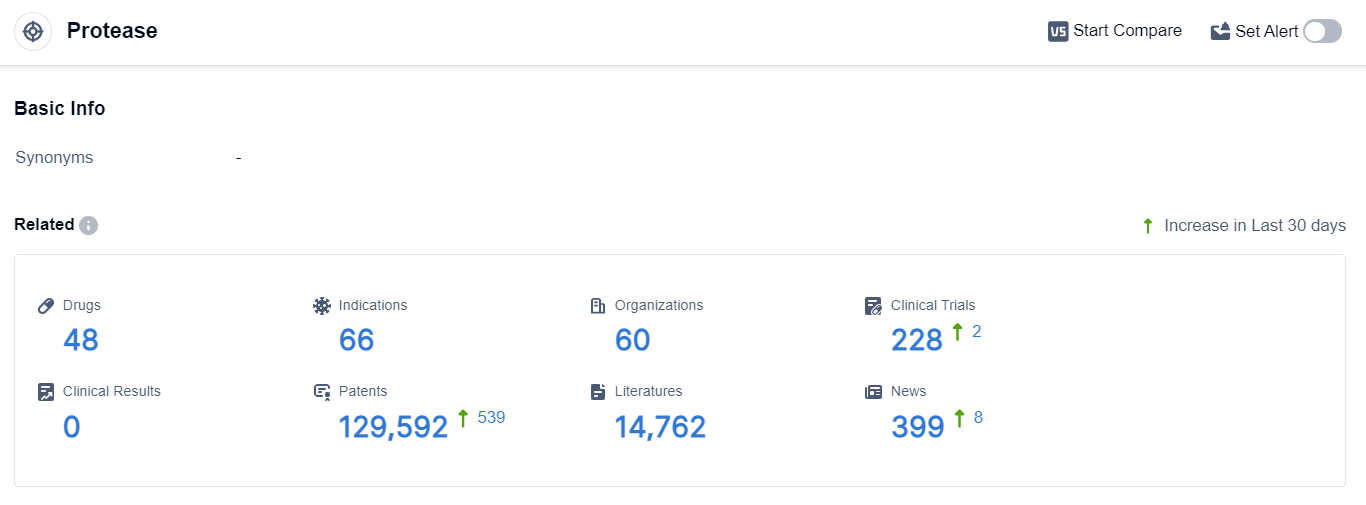This screenshot has height=505, width=1366.
Task: Toggle the Set Alert switch on
Action: [1321, 31]
